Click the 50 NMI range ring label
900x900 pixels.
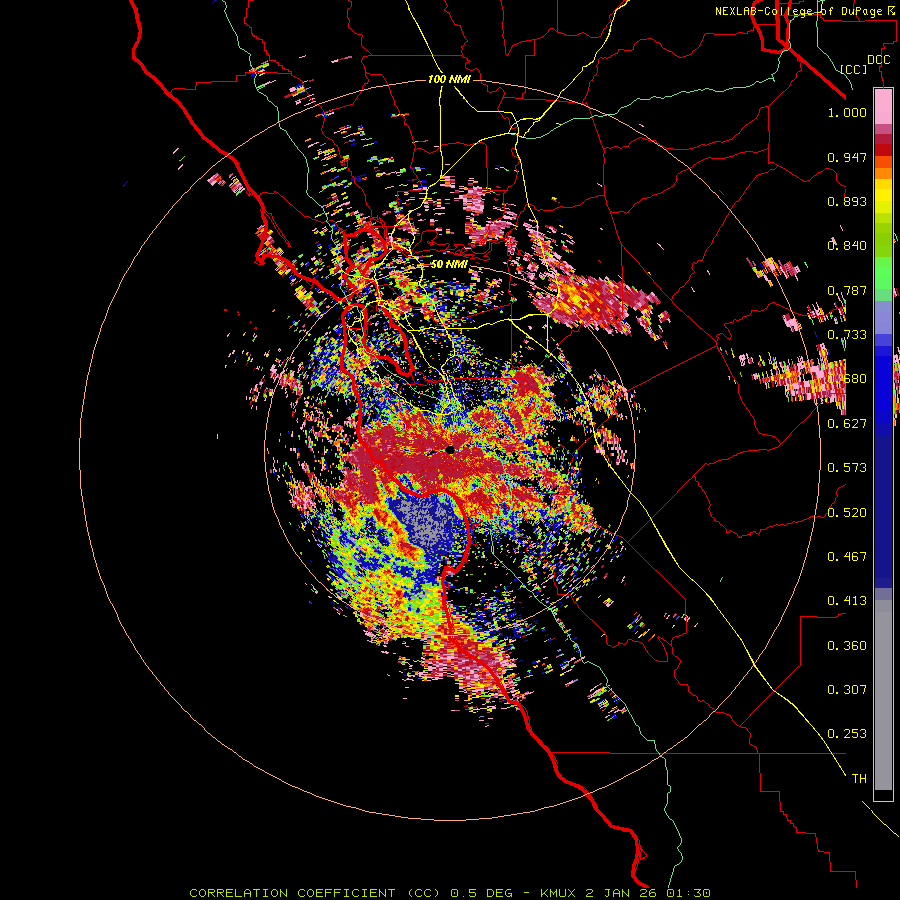[x=449, y=264]
